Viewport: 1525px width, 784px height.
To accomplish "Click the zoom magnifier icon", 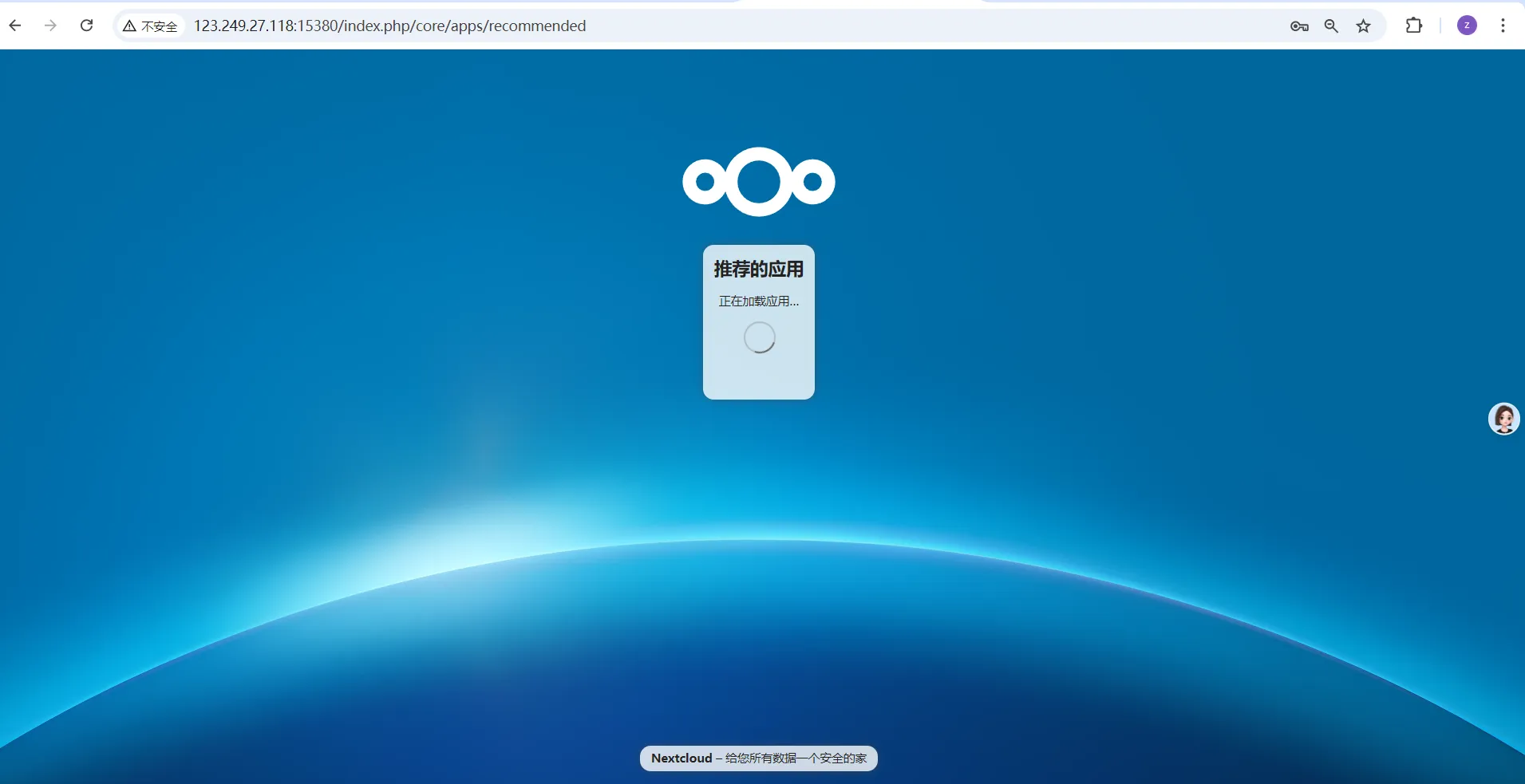I will click(x=1331, y=26).
